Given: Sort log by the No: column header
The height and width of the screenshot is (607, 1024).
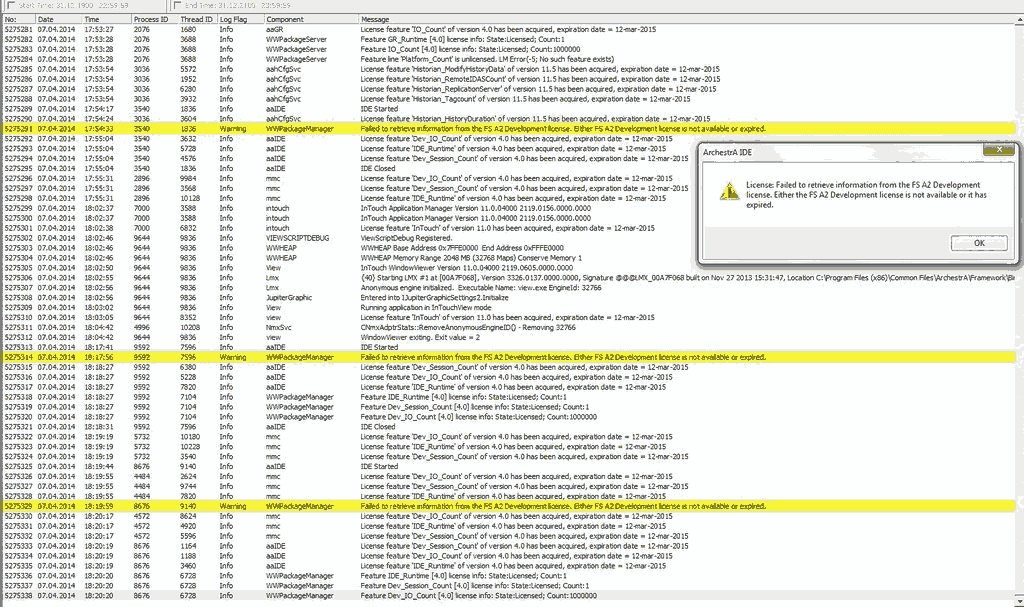Looking at the screenshot, I should pyautogui.click(x=15, y=19).
